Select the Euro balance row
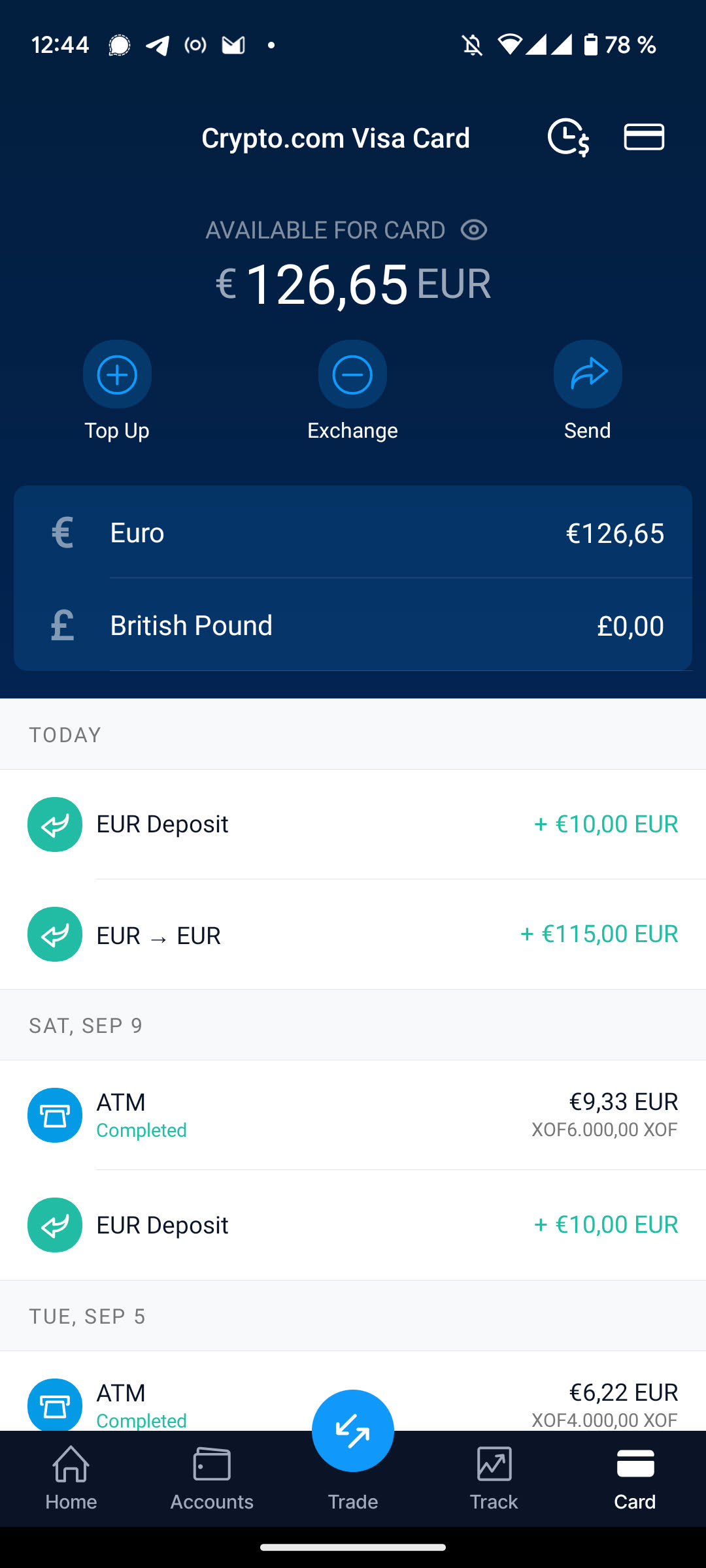 point(353,532)
